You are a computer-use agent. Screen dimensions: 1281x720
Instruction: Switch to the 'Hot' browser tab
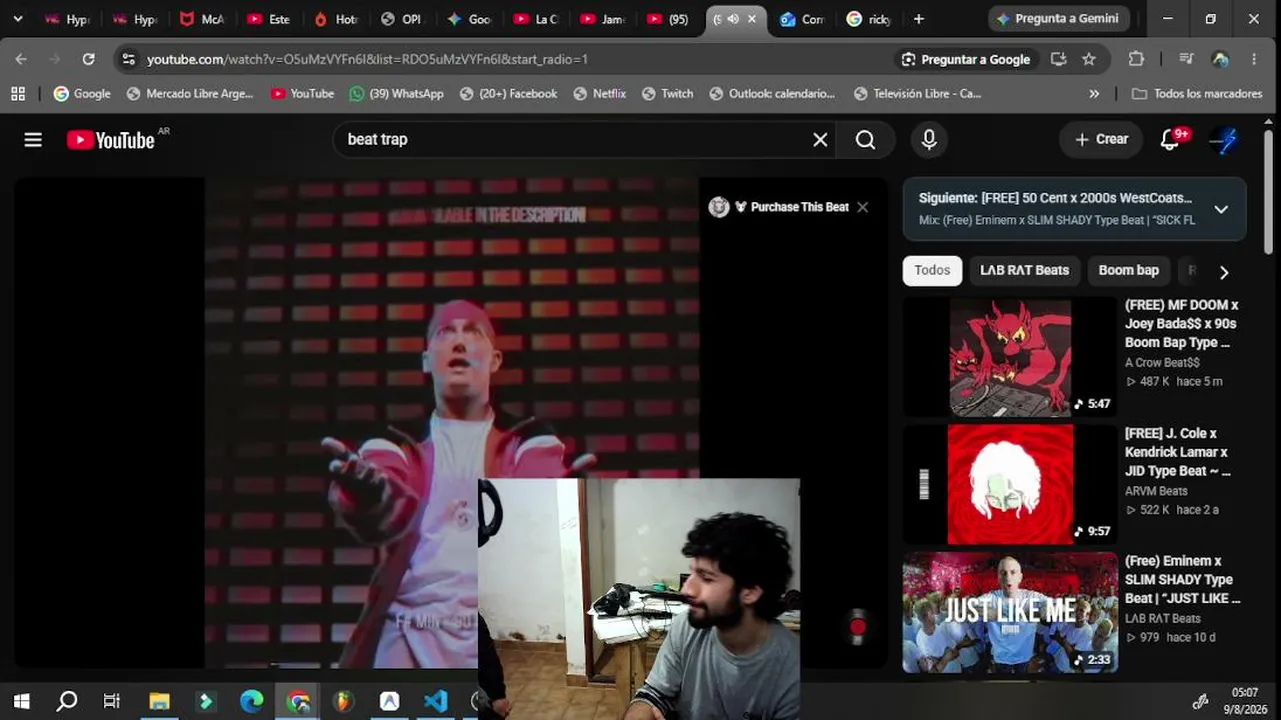point(336,19)
